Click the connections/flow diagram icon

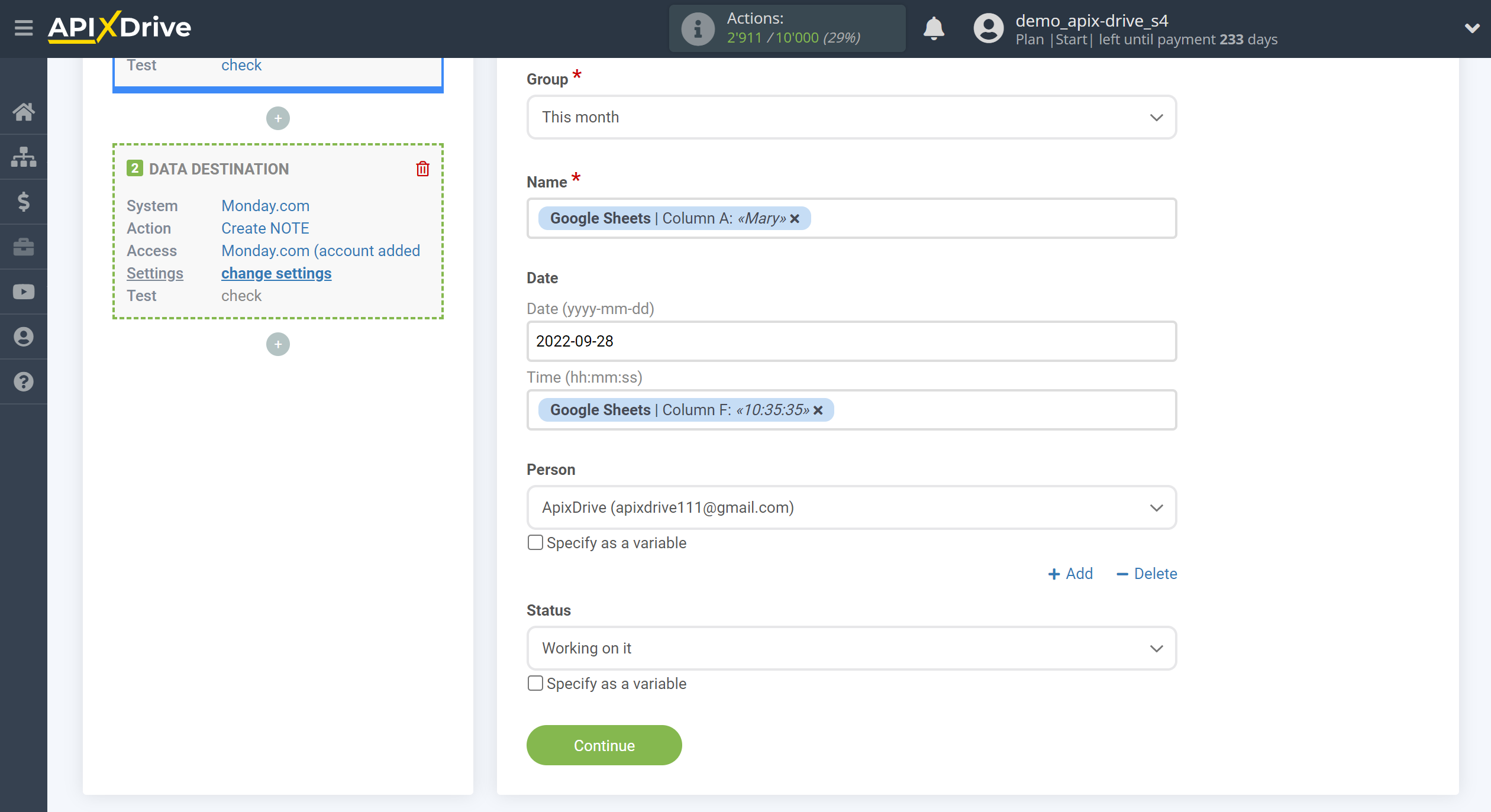tap(24, 156)
